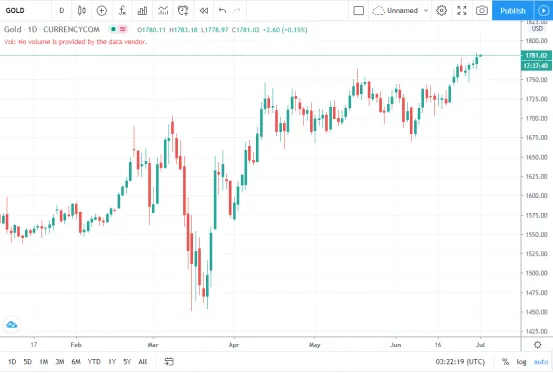Select the 5D date range
Image resolution: width=553 pixels, height=373 pixels.
point(28,362)
